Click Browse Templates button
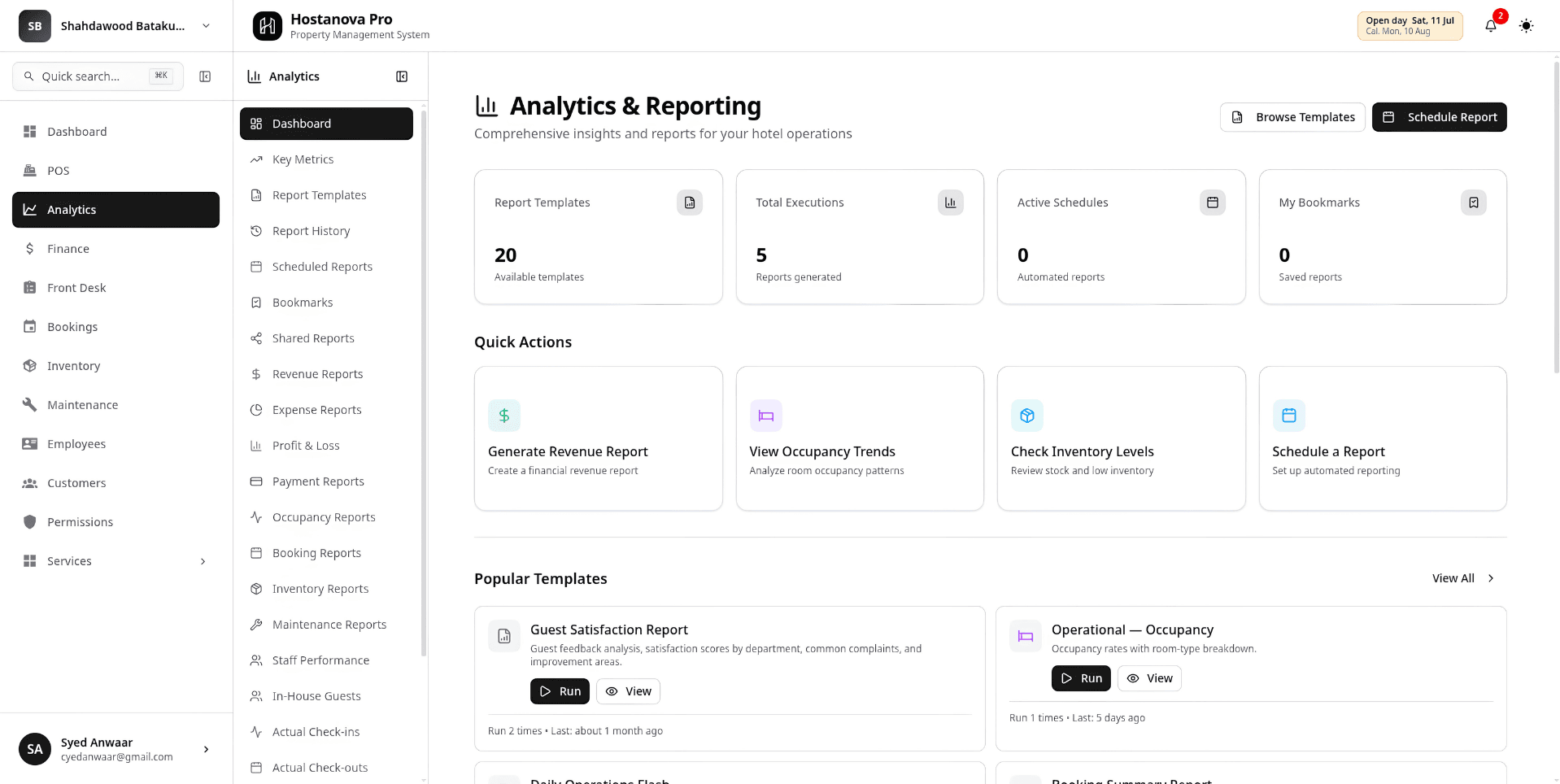The height and width of the screenshot is (784, 1560). point(1292,117)
